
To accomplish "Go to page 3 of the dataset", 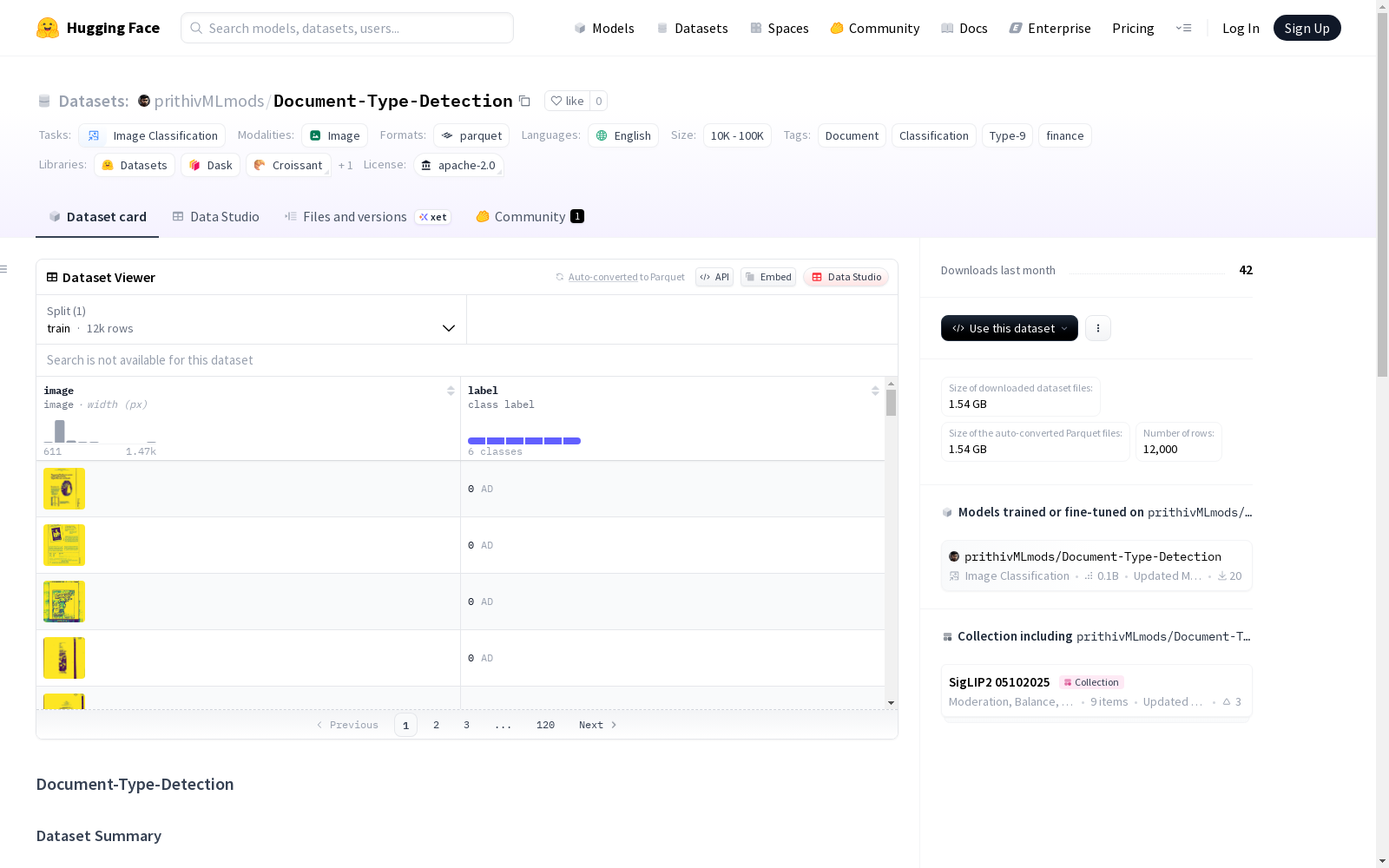I will point(466,725).
